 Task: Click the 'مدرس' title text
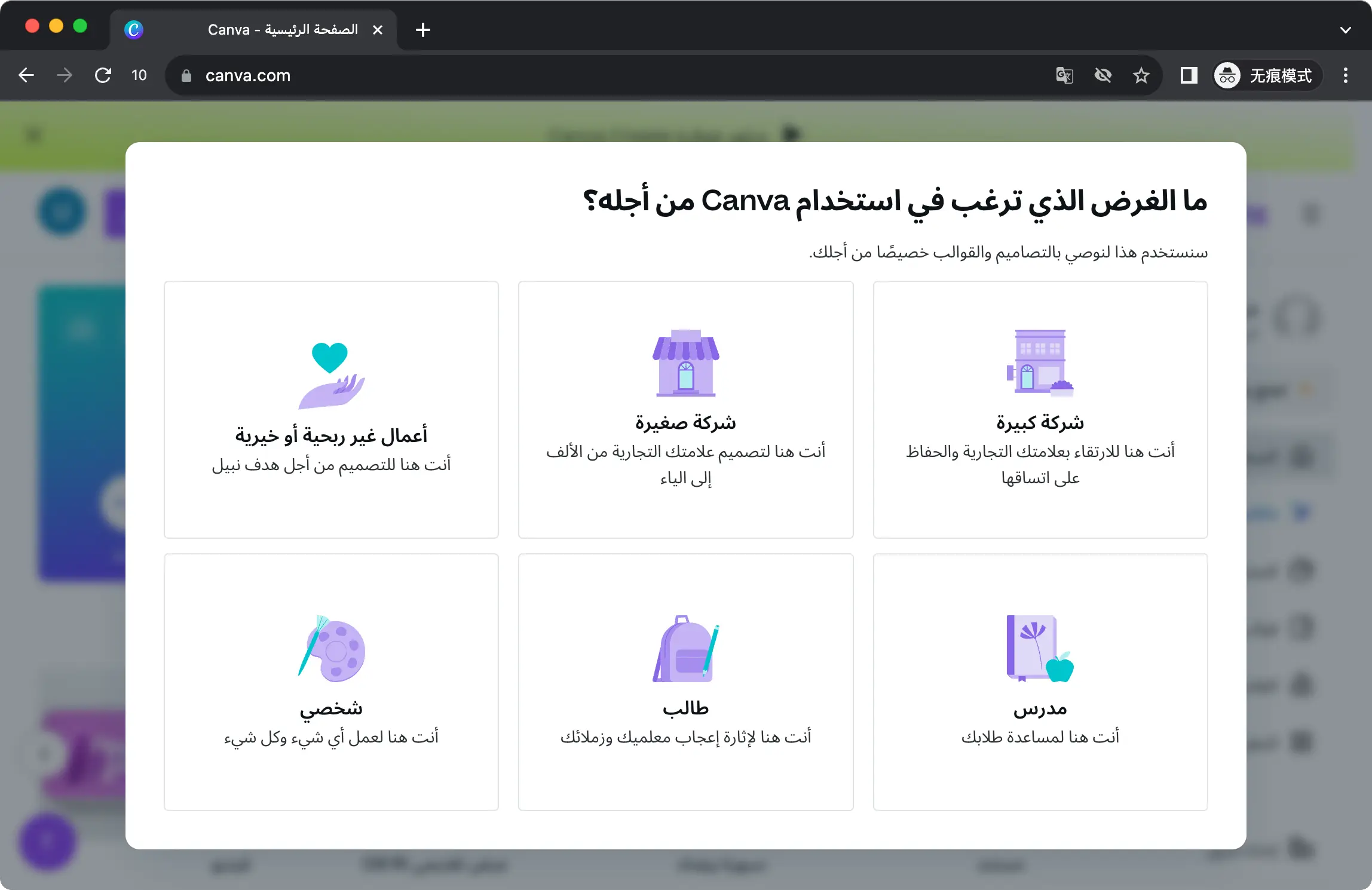point(1040,708)
